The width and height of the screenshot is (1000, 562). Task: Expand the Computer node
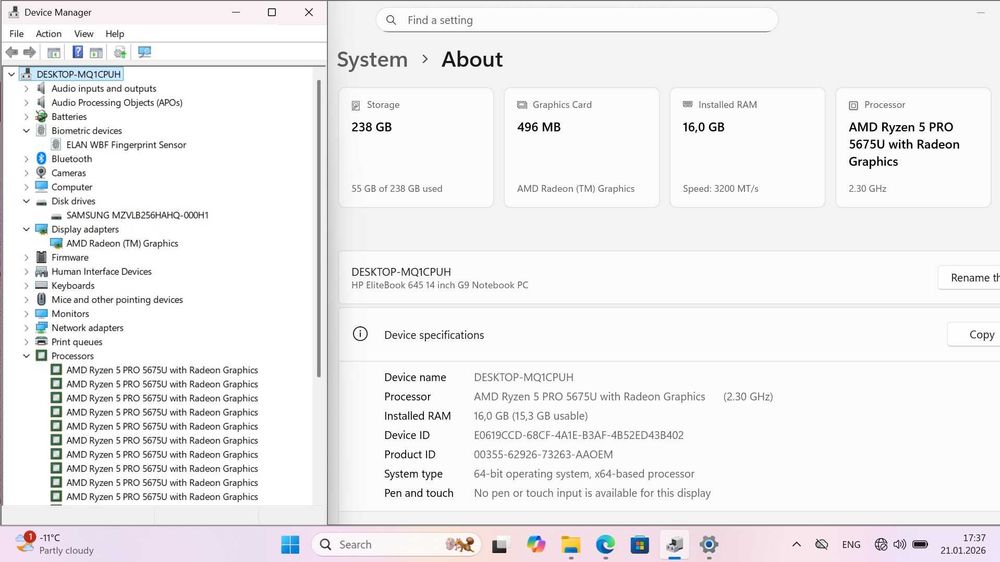tap(26, 187)
